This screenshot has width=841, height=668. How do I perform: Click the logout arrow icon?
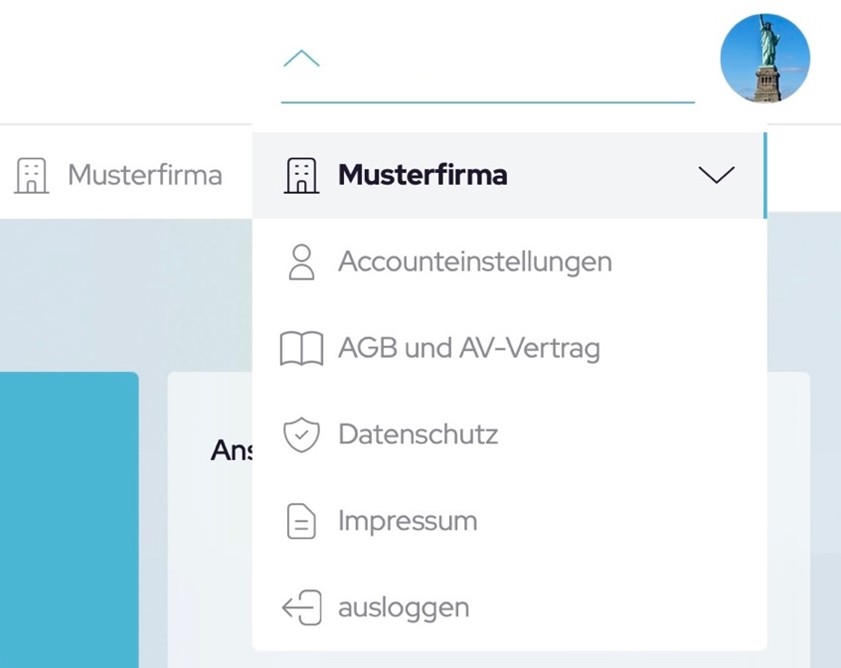(x=301, y=608)
